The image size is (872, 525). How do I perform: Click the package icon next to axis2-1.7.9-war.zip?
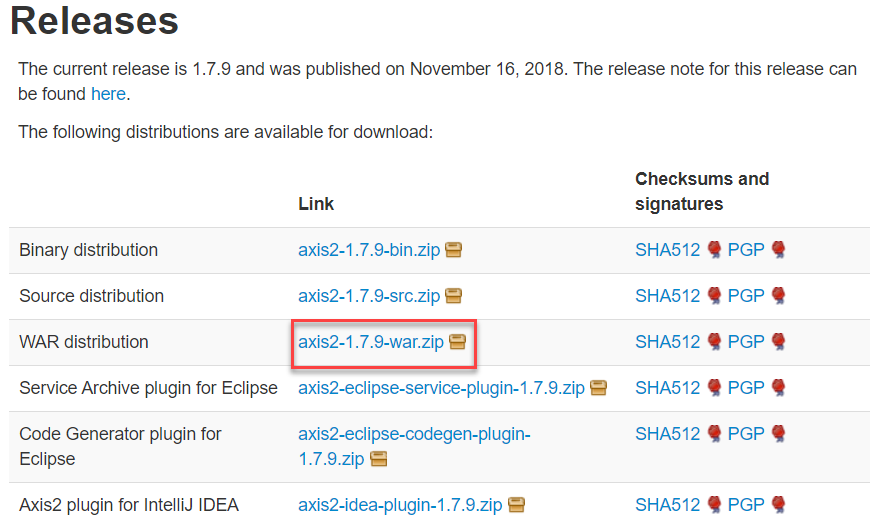pos(458,342)
